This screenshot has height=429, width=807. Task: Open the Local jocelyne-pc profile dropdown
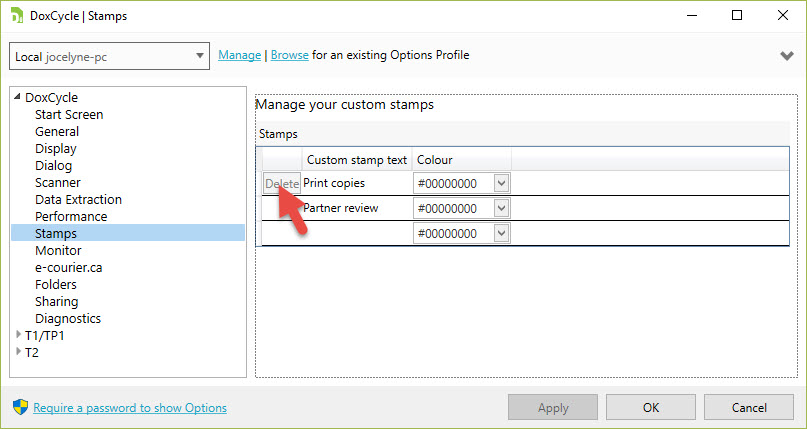(x=110, y=56)
